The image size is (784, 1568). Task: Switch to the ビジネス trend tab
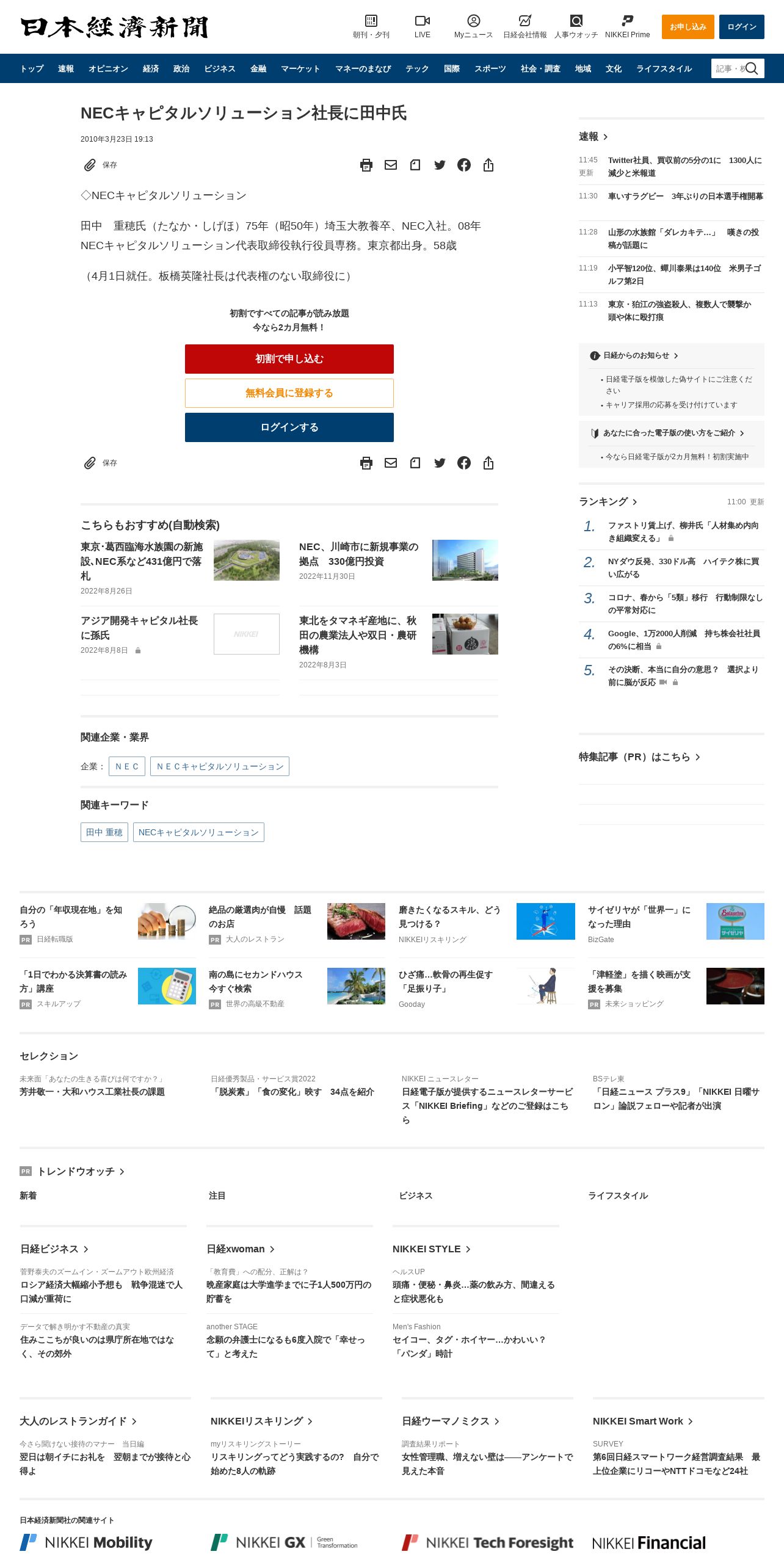(x=415, y=1196)
